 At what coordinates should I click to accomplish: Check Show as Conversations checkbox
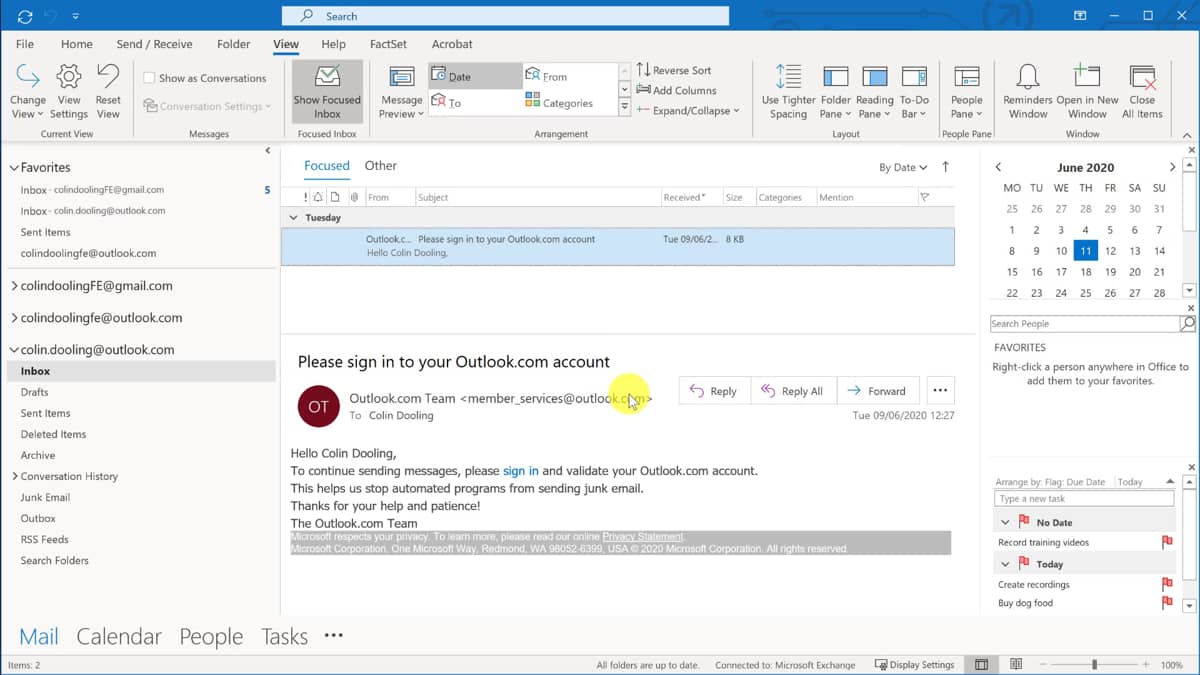(149, 78)
